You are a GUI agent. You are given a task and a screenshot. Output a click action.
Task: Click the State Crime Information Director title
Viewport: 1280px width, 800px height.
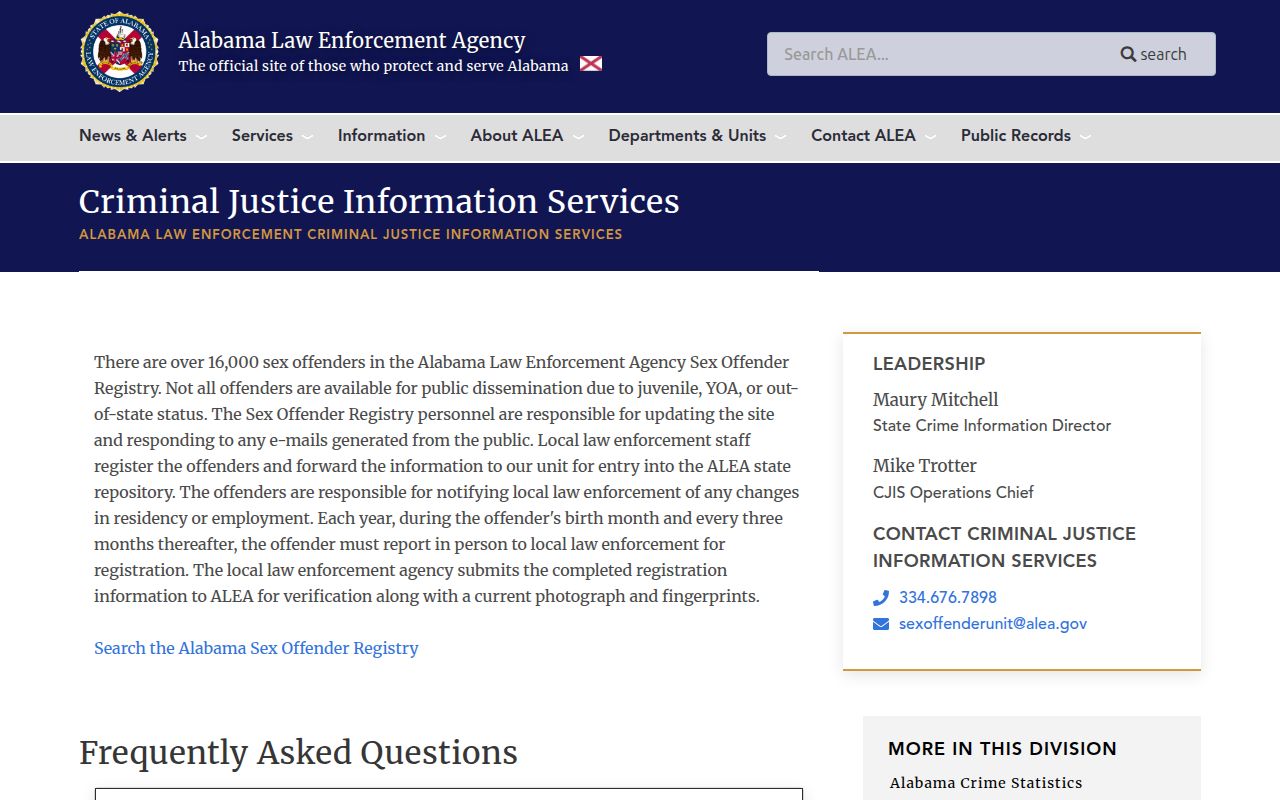pyautogui.click(x=992, y=426)
